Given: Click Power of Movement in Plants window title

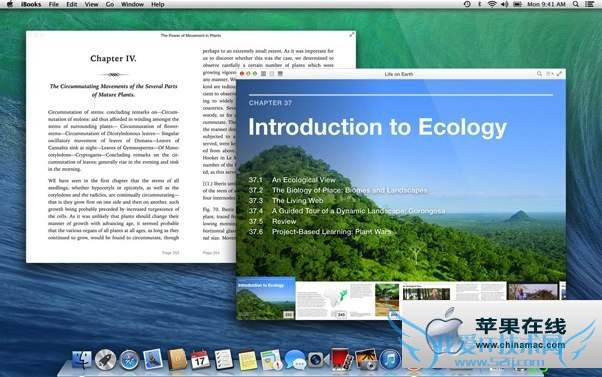Looking at the screenshot, I should (191, 35).
